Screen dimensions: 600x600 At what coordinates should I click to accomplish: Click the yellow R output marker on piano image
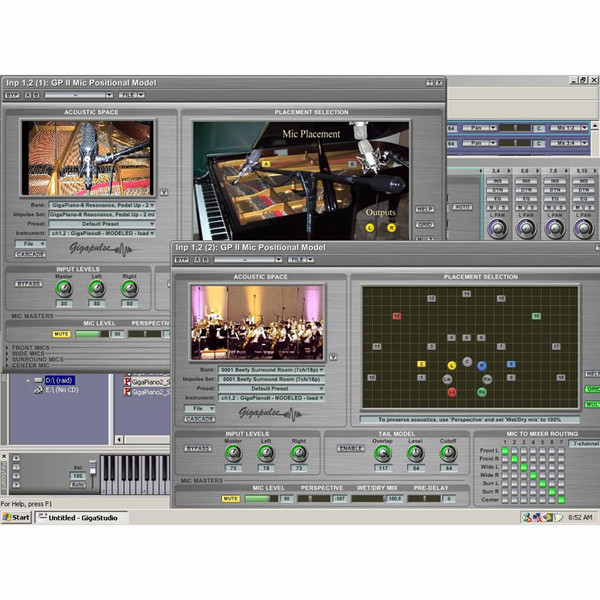tap(391, 228)
